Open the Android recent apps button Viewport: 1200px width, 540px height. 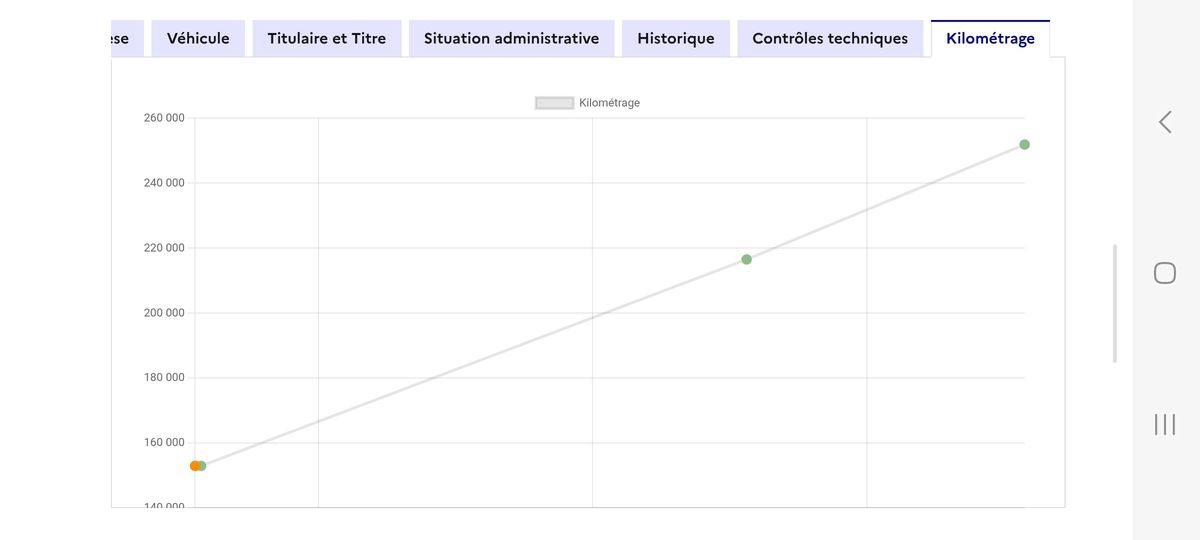[1165, 424]
